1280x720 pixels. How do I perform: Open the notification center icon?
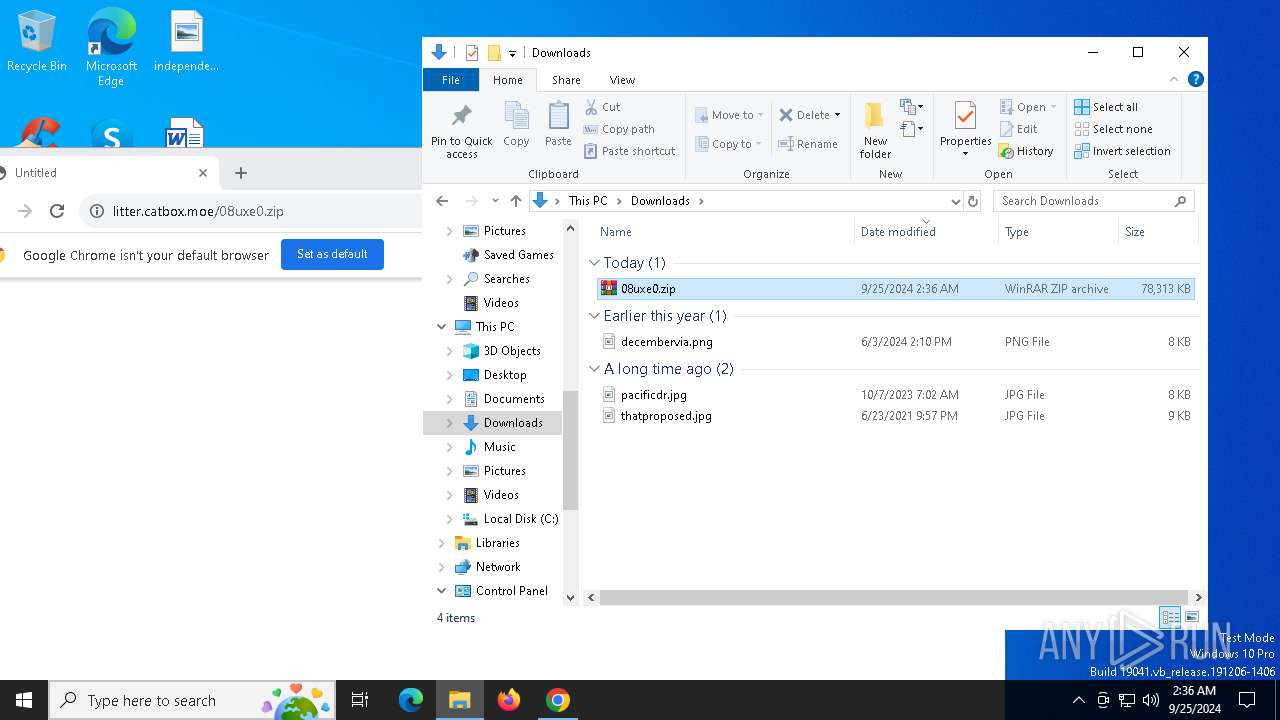tap(1247, 700)
